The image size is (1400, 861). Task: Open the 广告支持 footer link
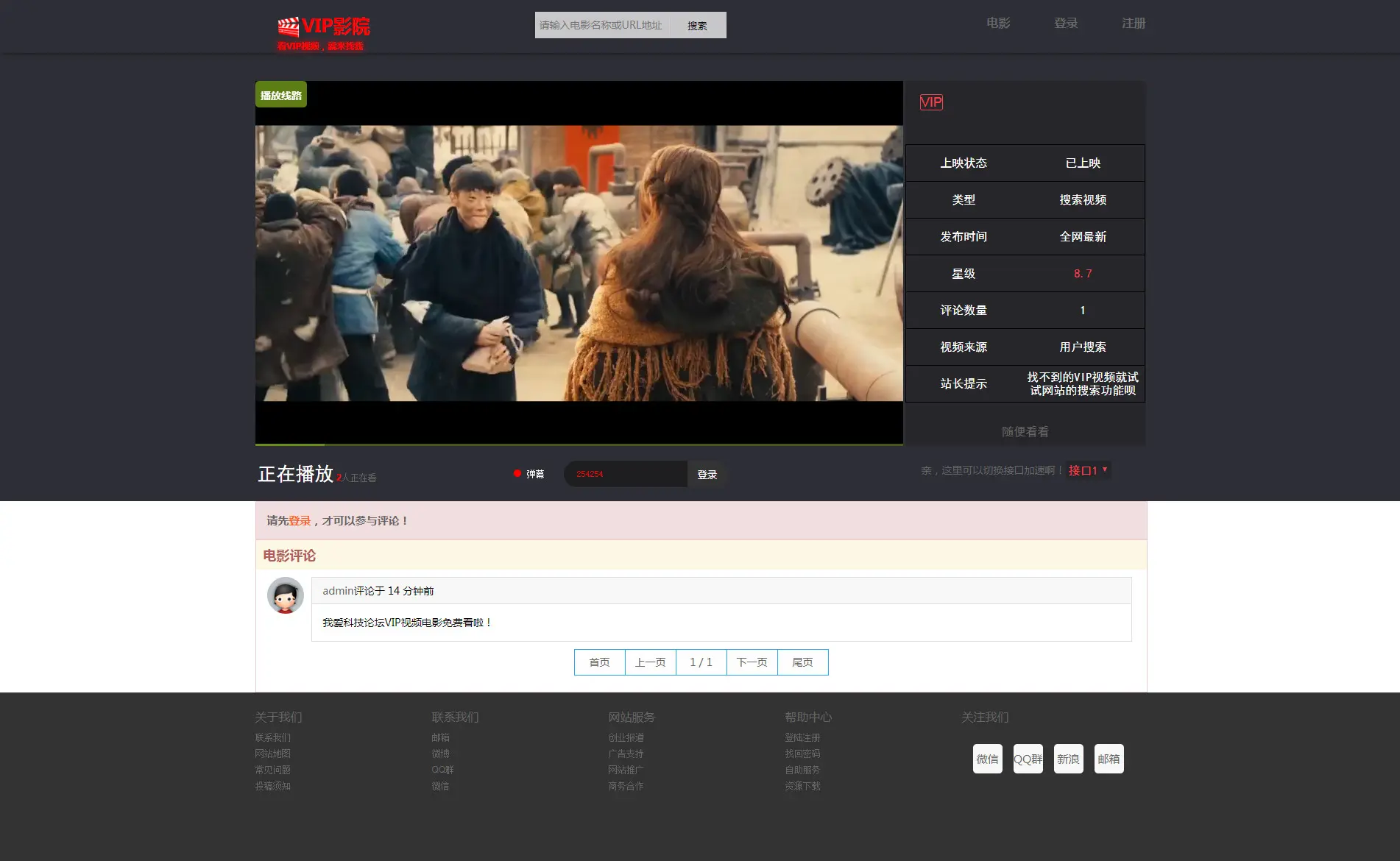point(626,754)
